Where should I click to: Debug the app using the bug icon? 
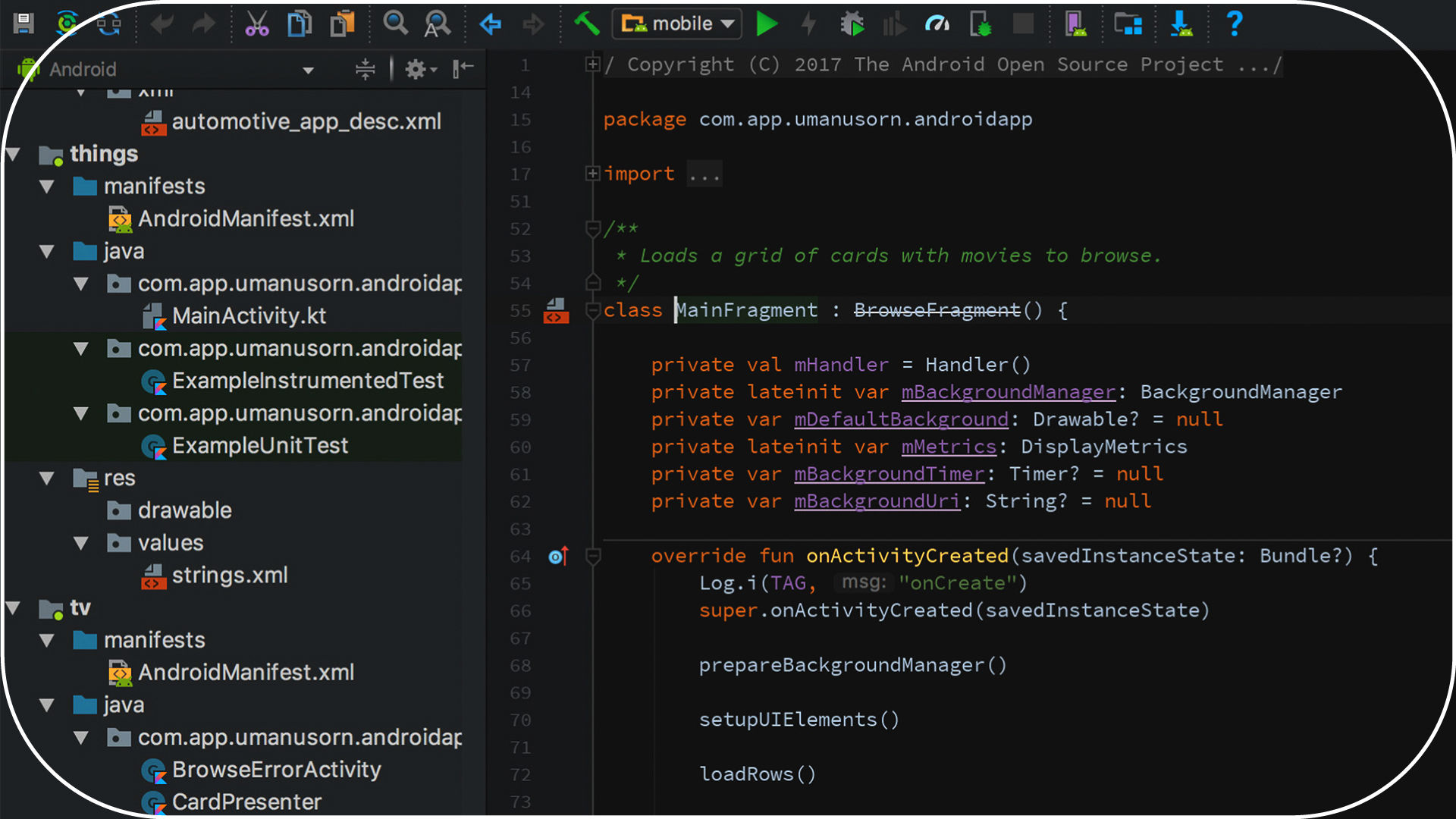tap(852, 24)
